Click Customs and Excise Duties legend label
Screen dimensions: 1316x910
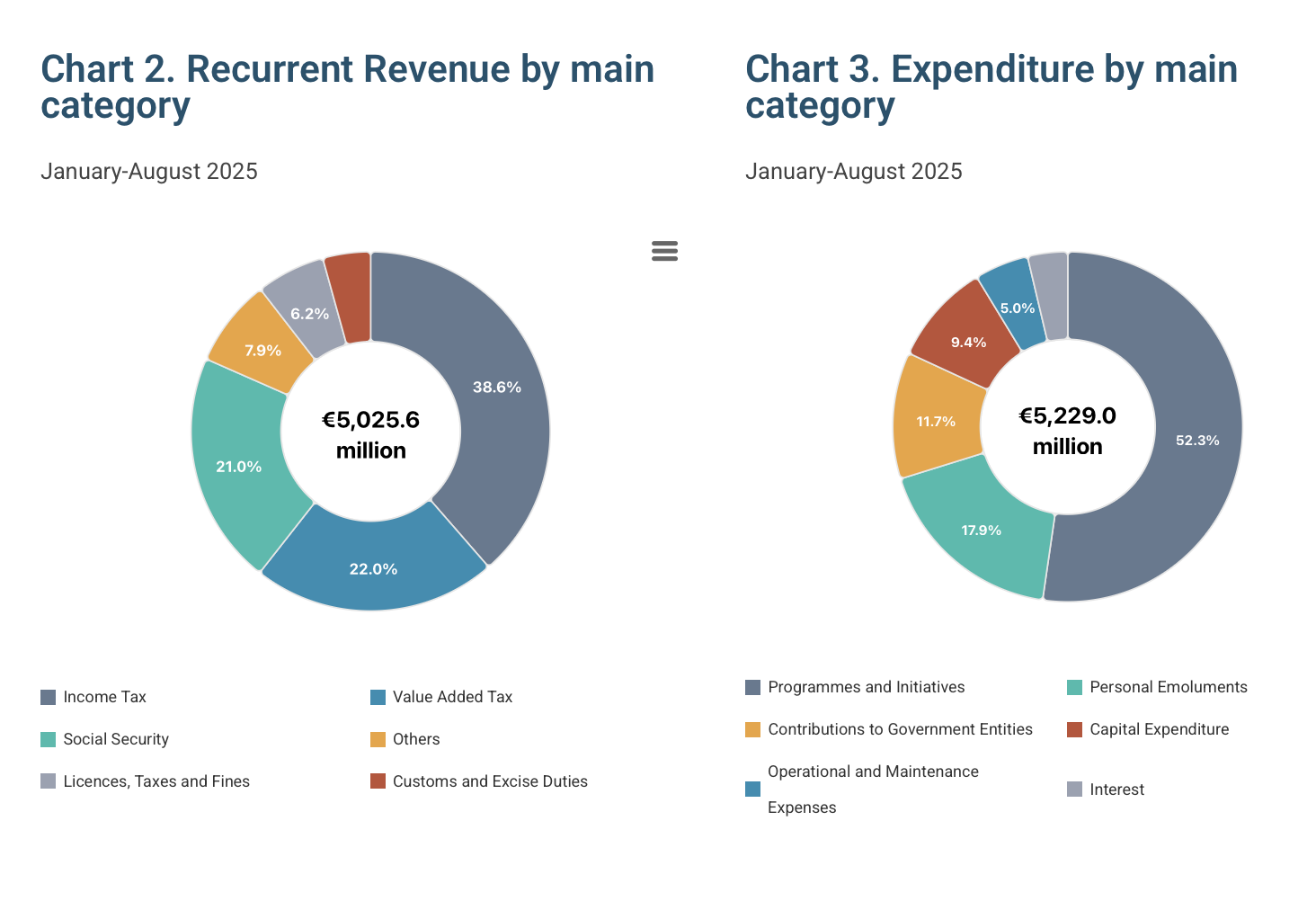(x=490, y=781)
